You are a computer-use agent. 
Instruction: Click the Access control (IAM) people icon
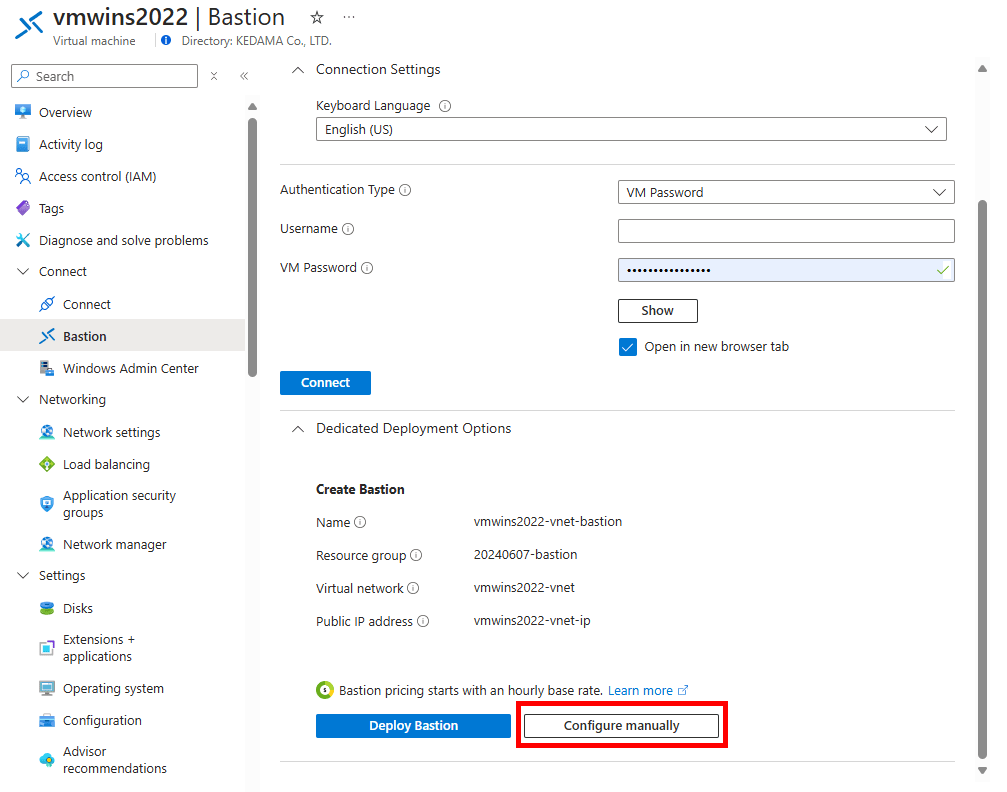[x=23, y=176]
